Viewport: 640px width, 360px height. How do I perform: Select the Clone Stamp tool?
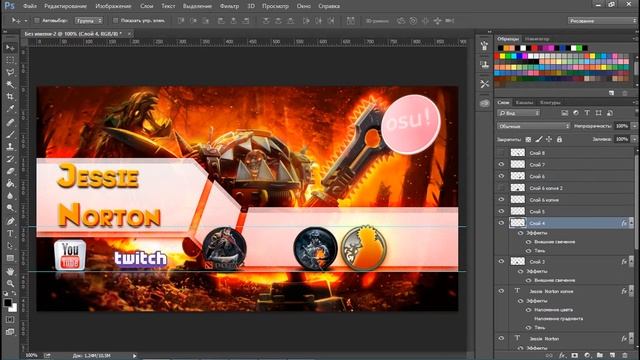[x=10, y=147]
